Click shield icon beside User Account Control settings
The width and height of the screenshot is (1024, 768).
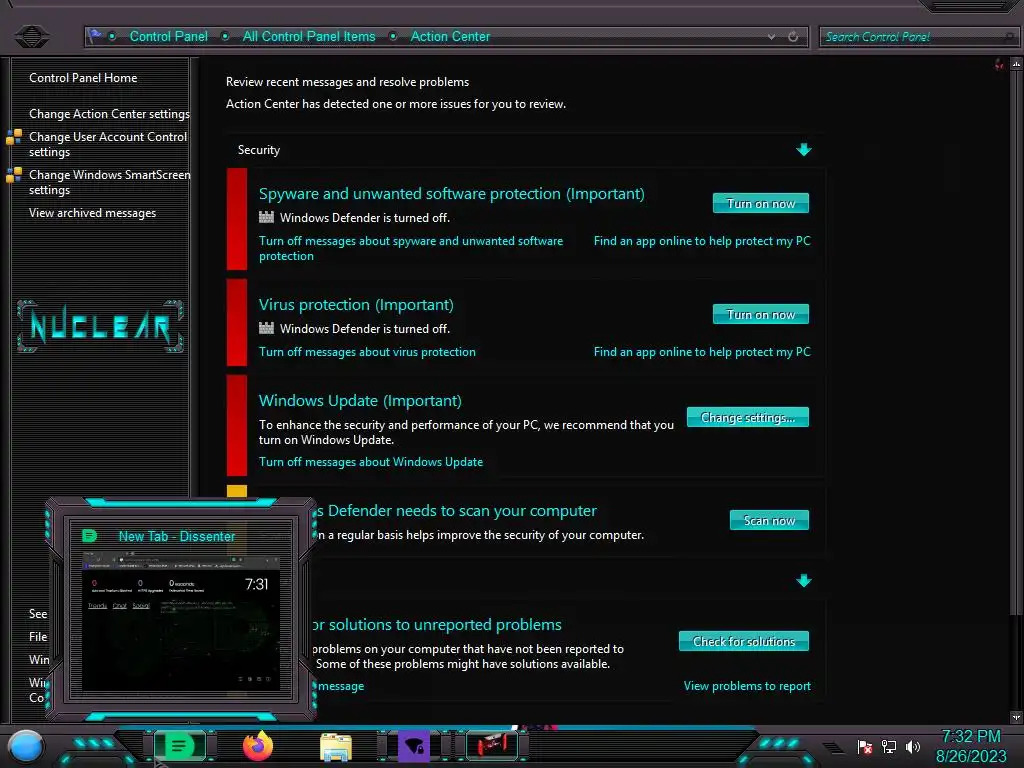pos(14,137)
